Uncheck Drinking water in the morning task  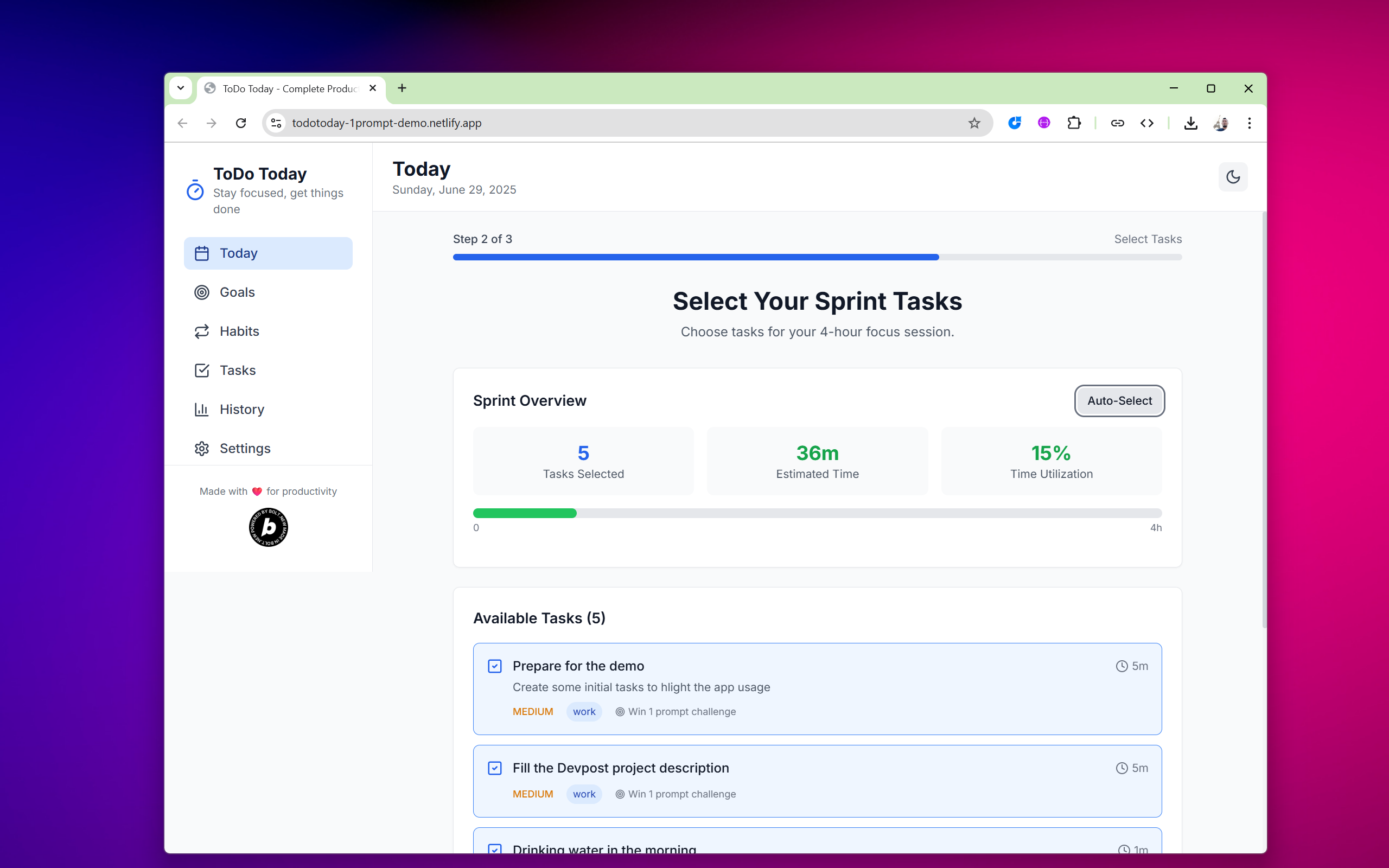coord(495,848)
